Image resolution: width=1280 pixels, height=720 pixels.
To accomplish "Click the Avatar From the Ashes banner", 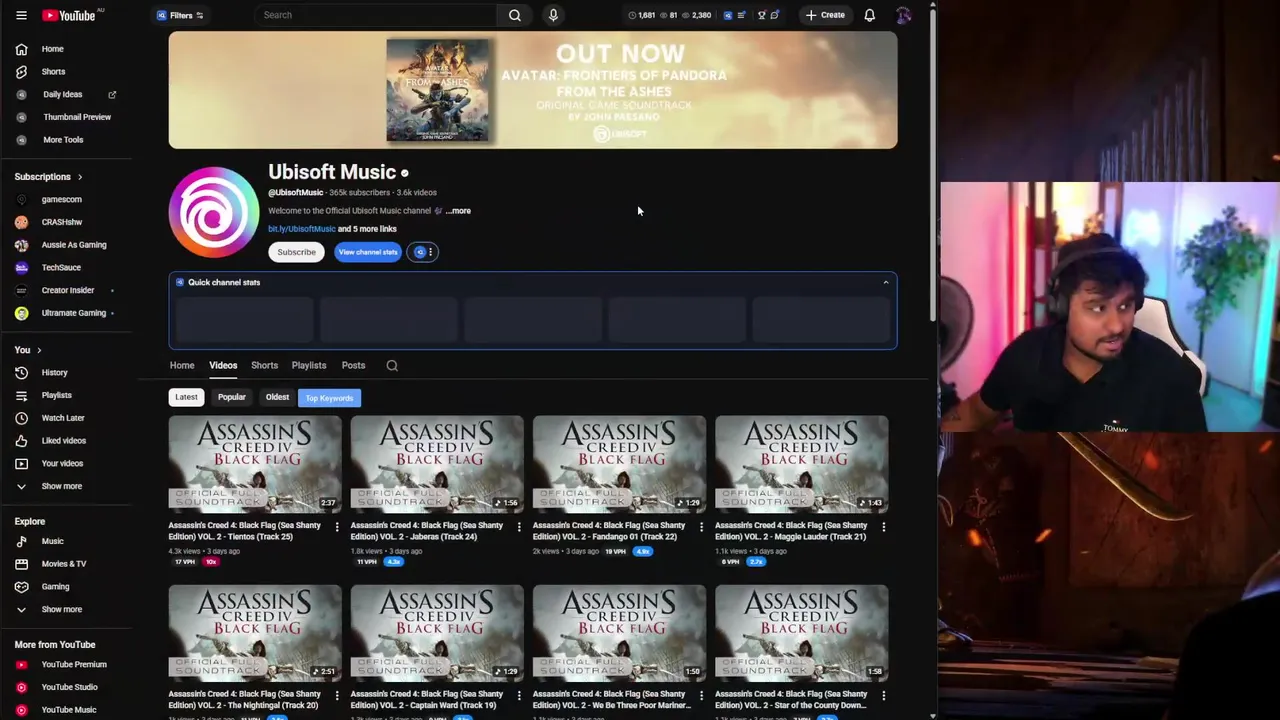I will [533, 90].
